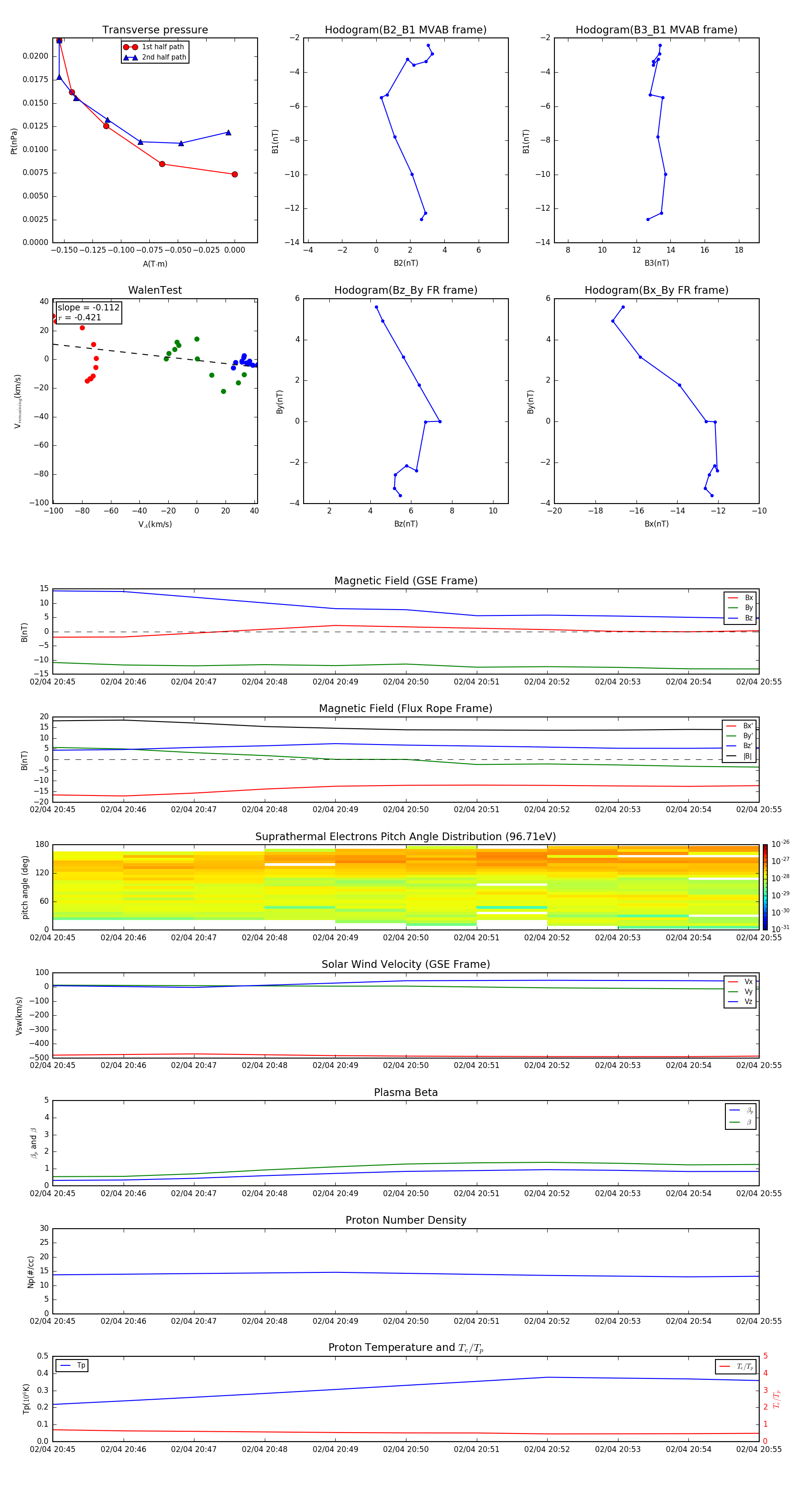Click the "Hodogram(B2_B1 MVAB frame)" title
Image resolution: width=812 pixels, height=1489 pixels.
[x=406, y=30]
